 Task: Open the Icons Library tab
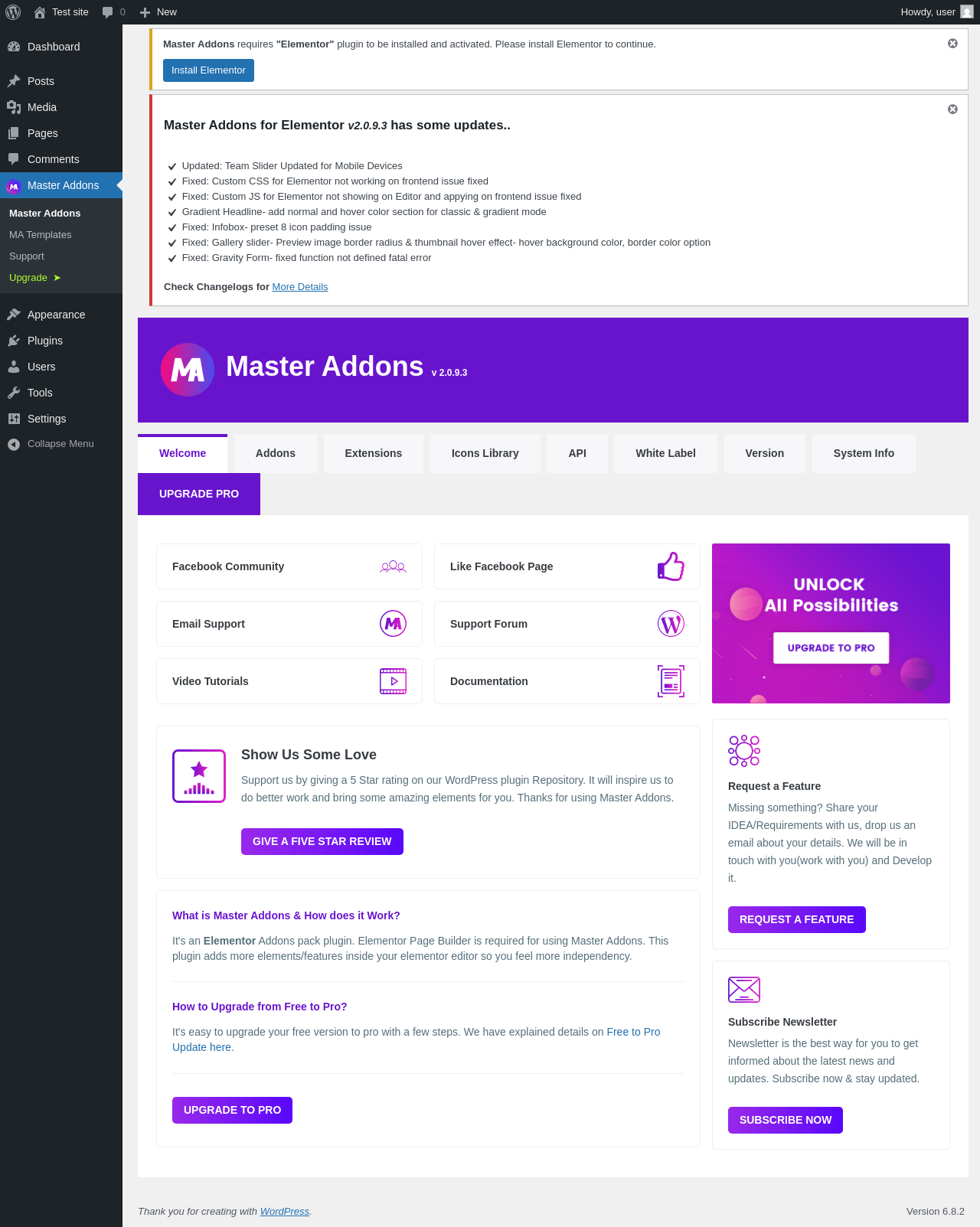(485, 453)
